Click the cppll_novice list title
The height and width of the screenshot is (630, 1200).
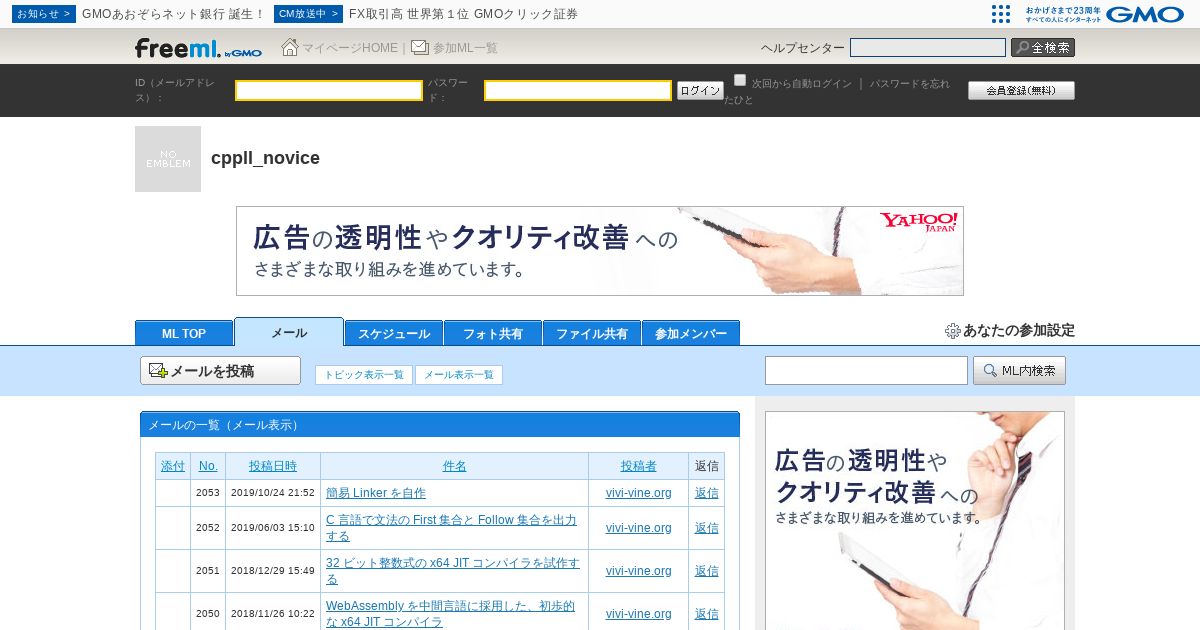(x=265, y=158)
